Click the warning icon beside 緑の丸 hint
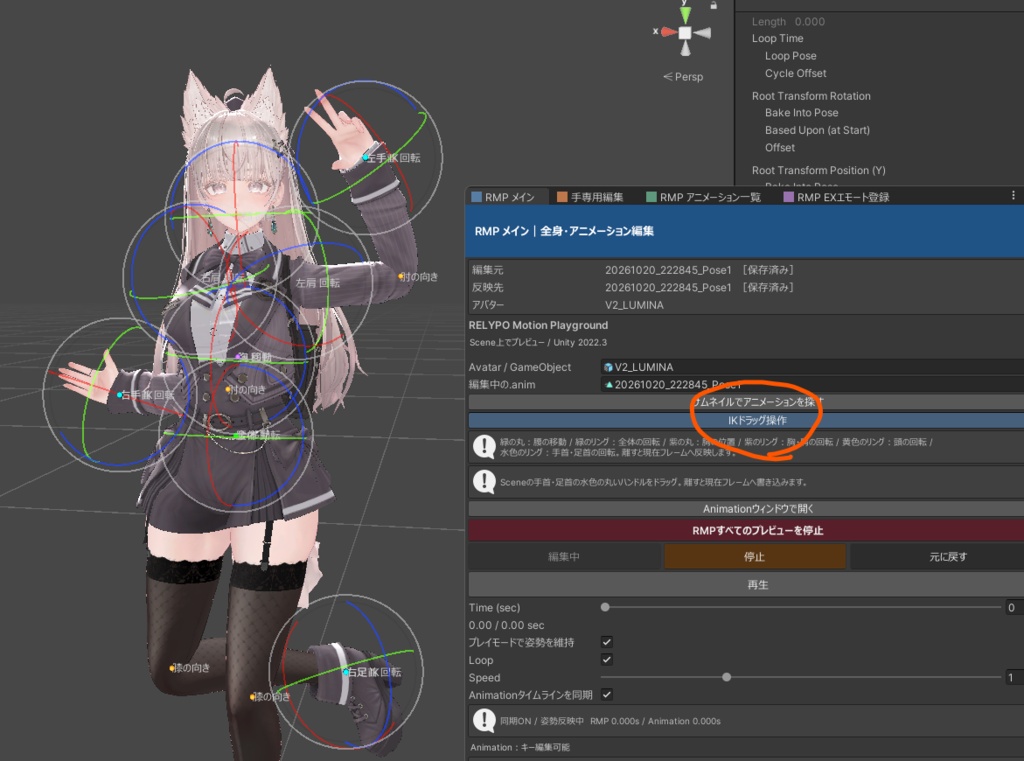 point(484,447)
